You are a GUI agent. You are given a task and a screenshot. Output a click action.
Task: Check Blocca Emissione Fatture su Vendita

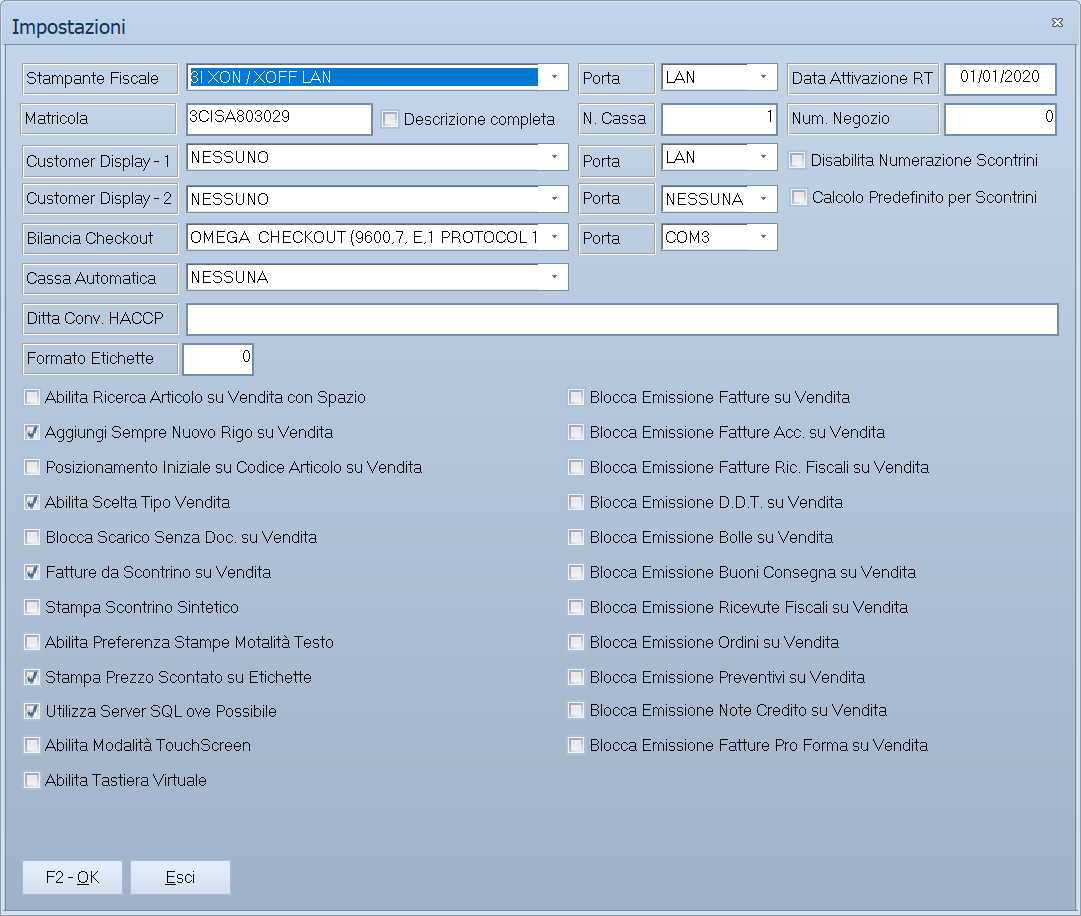[x=576, y=397]
